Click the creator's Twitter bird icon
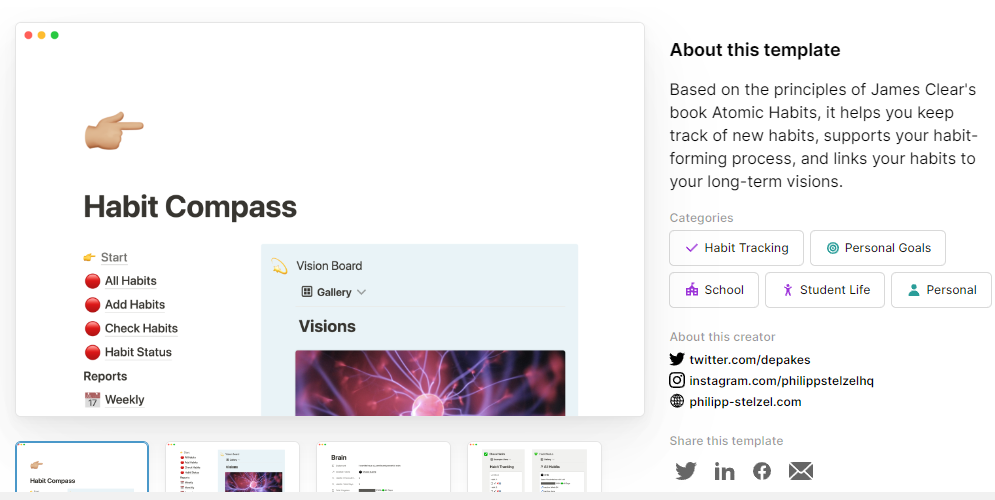This screenshot has height=500, width=995. click(677, 359)
